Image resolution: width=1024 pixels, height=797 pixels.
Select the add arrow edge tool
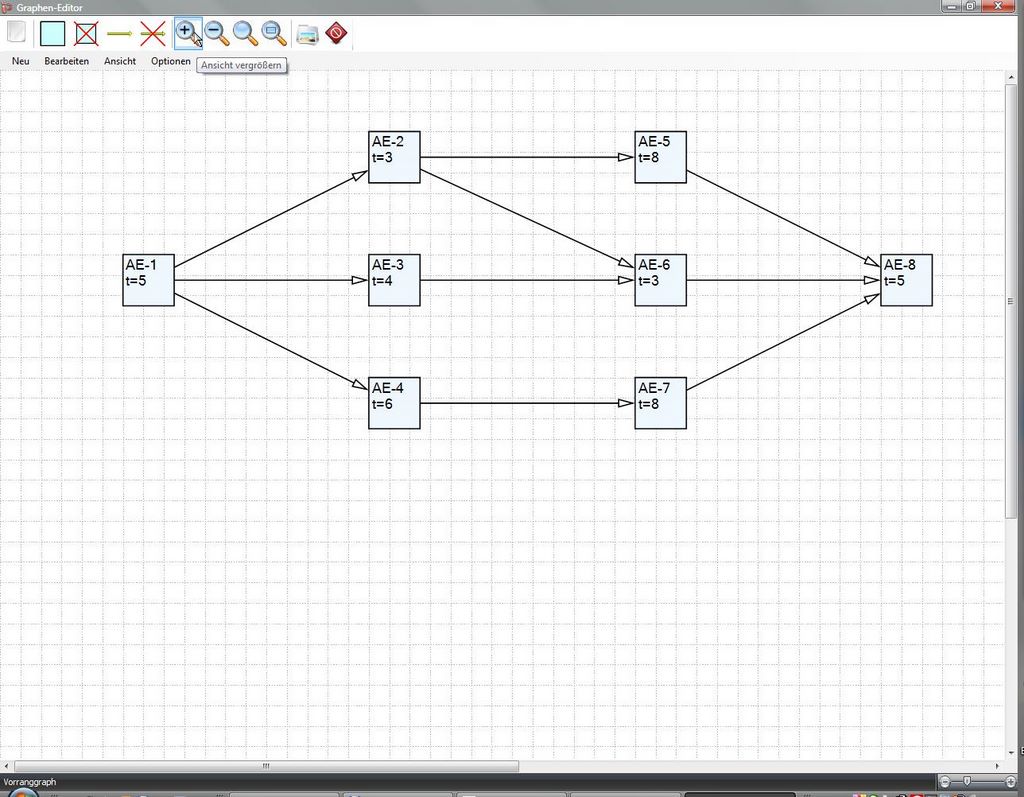click(x=120, y=33)
